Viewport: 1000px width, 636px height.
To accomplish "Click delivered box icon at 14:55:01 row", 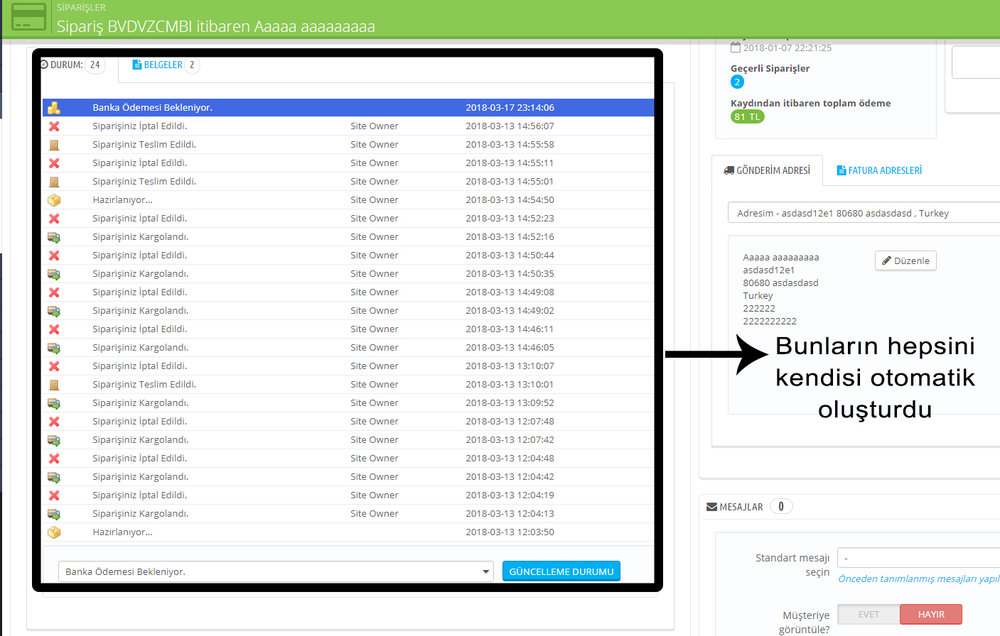I will click(x=54, y=182).
